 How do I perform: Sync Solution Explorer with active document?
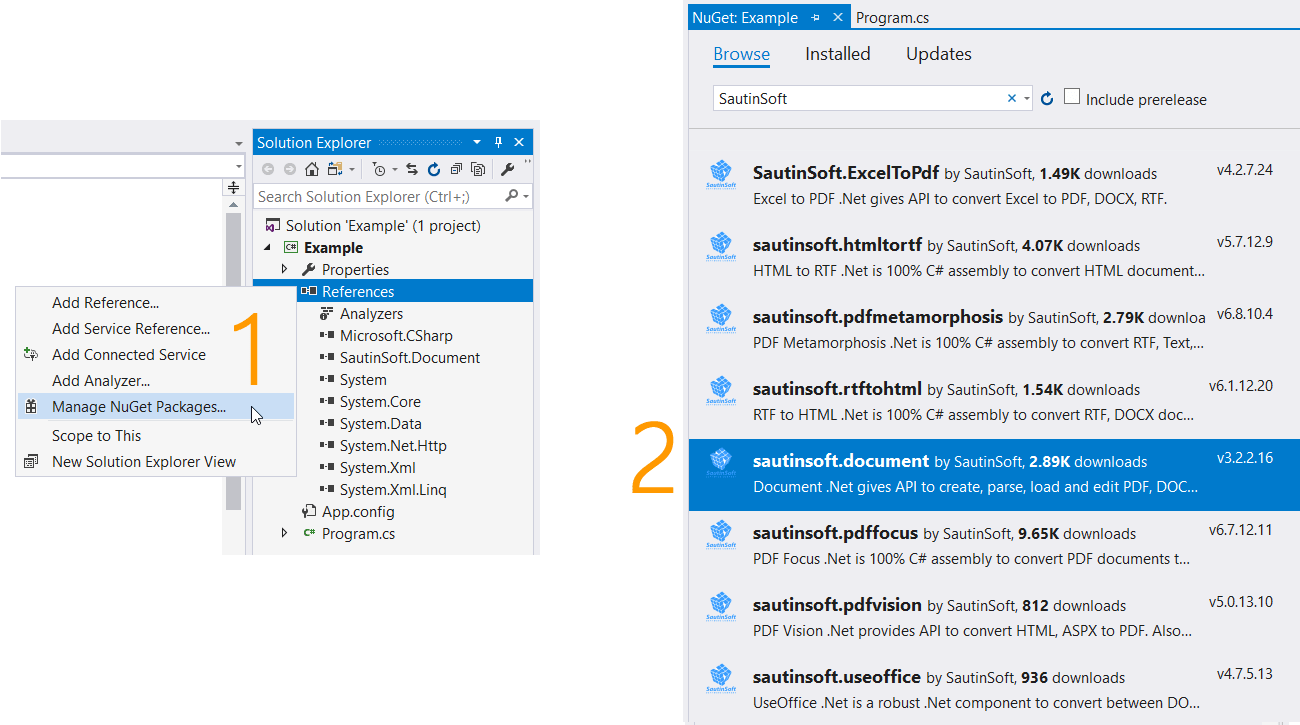(412, 168)
